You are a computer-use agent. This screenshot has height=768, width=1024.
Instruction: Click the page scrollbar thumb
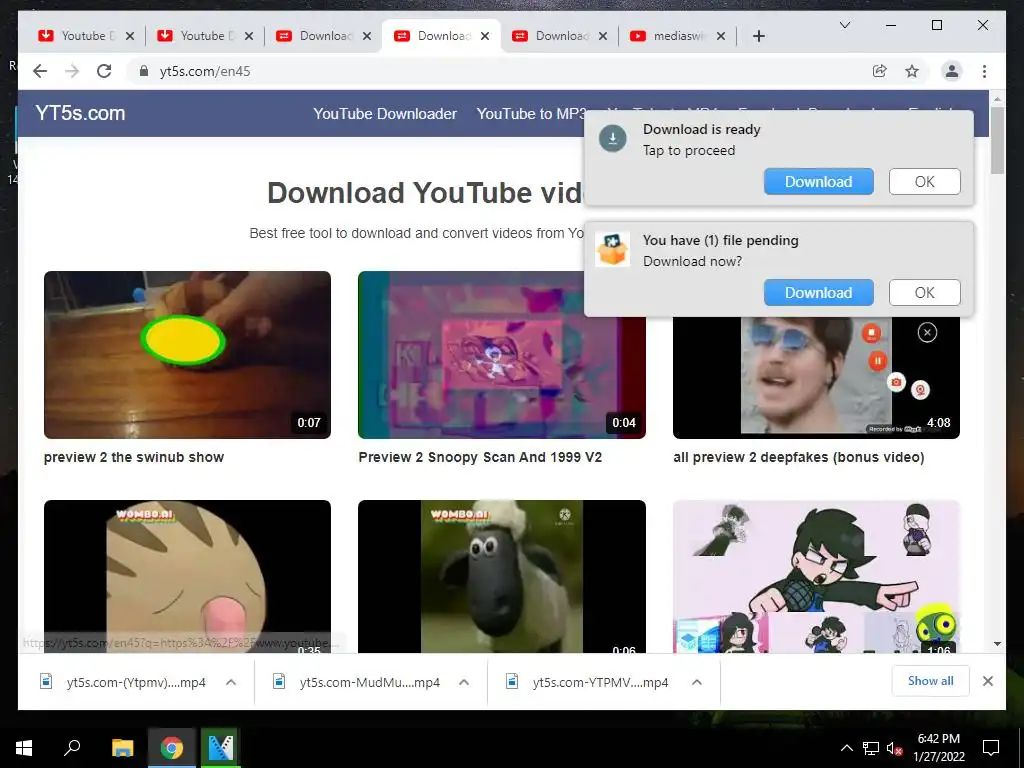click(997, 140)
